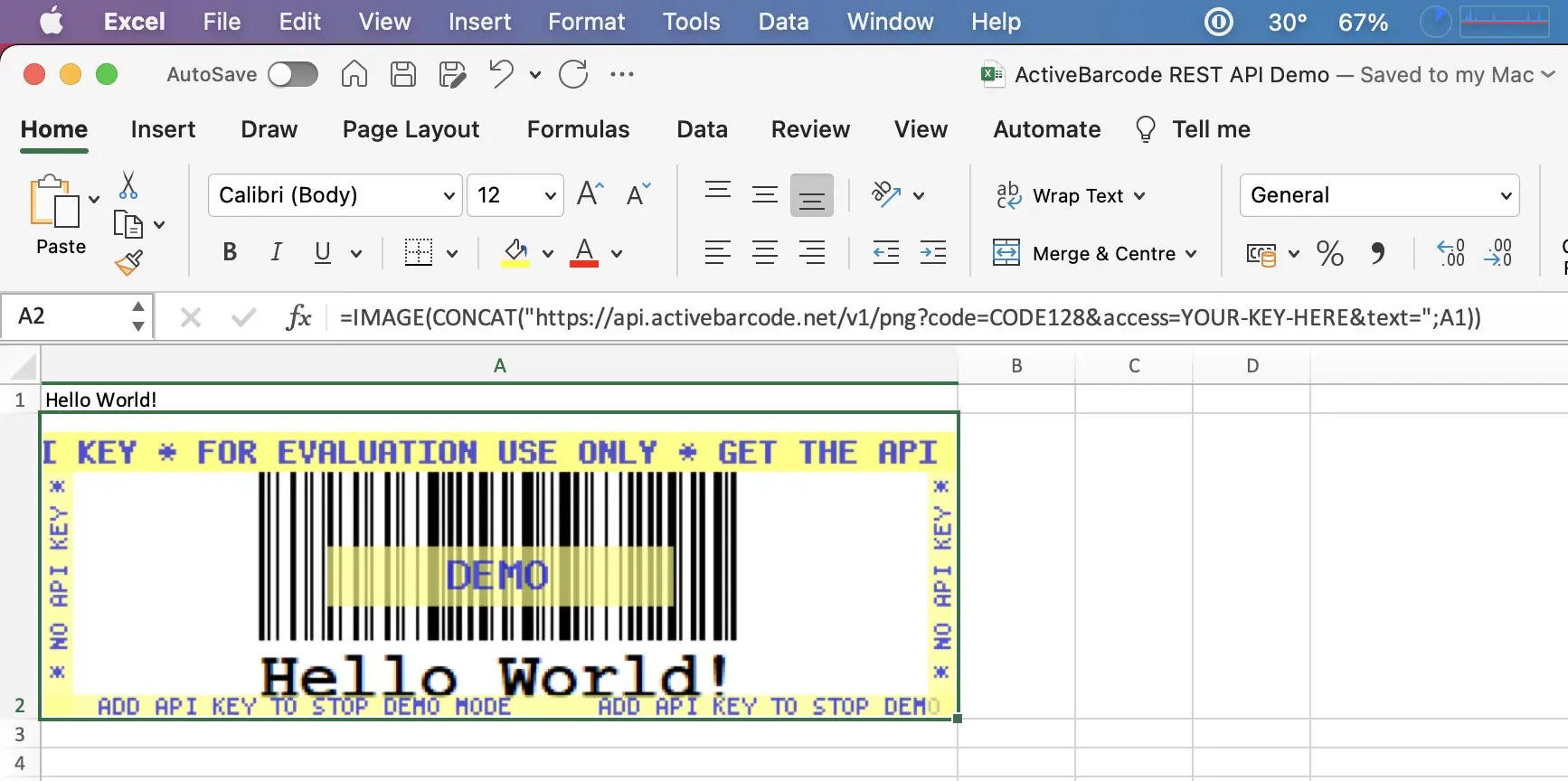Apply Italic formatting
Screen dimensions: 1568x781
[x=277, y=253]
